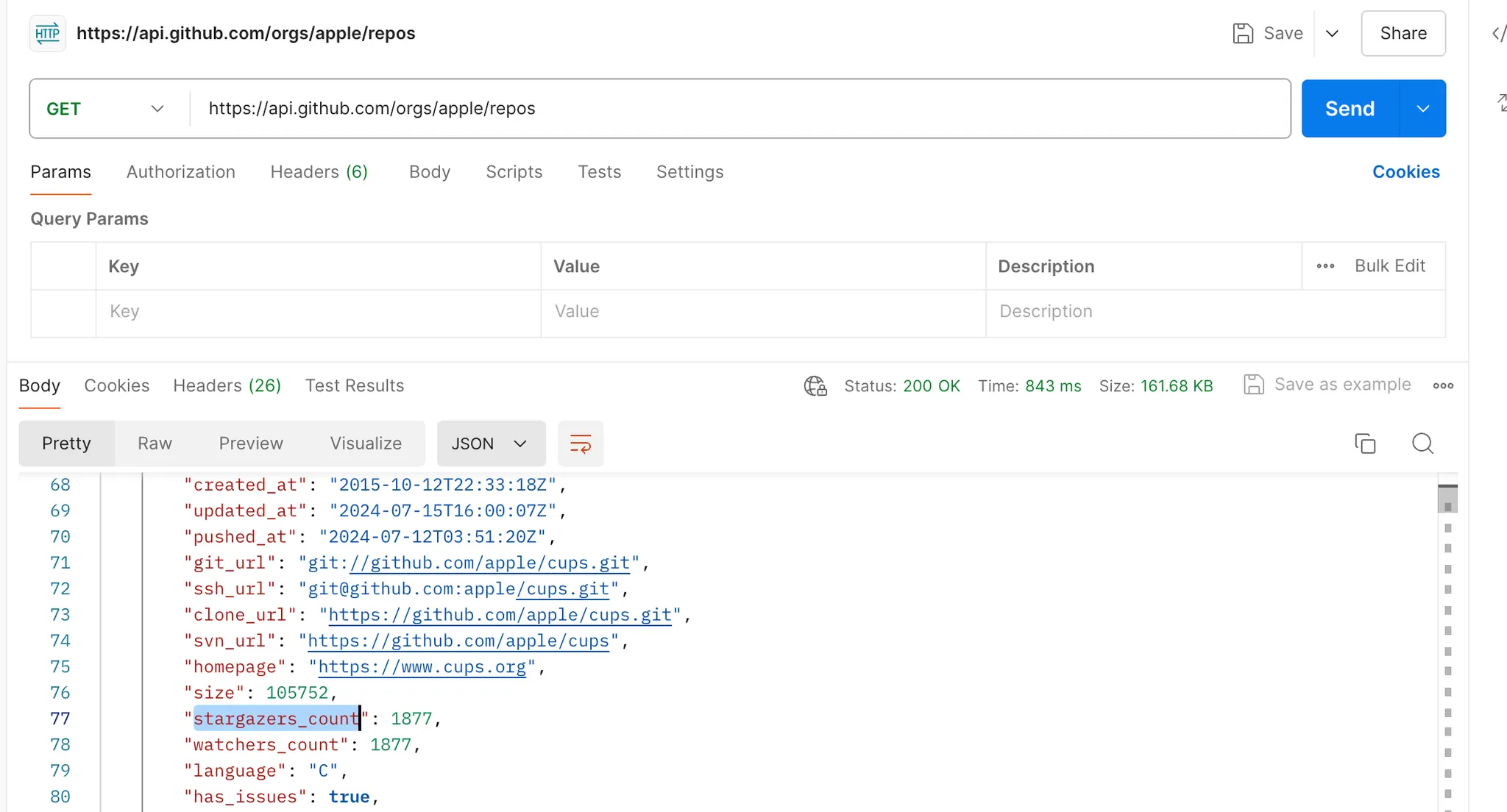
Task: Click the Send button
Action: point(1350,109)
